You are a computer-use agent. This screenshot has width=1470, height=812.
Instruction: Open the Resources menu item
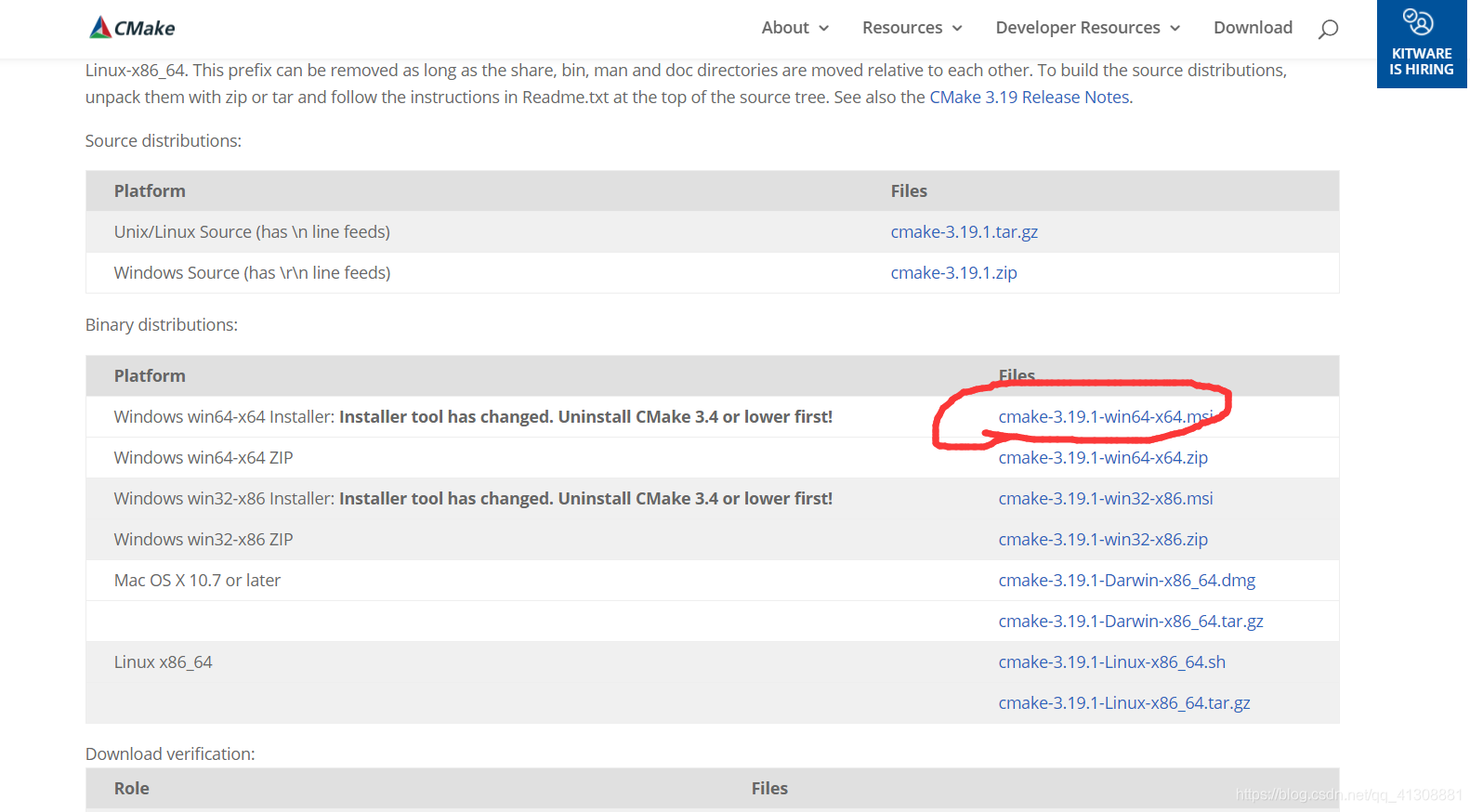click(x=902, y=28)
